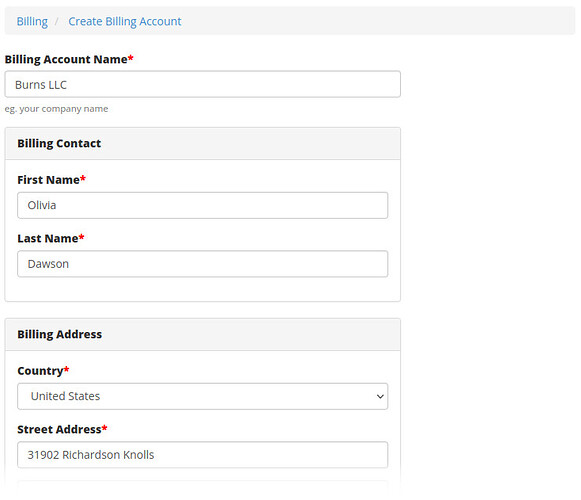Select the Last Name field containing Dawson
Viewport: 581px width, 500px height.
(203, 264)
